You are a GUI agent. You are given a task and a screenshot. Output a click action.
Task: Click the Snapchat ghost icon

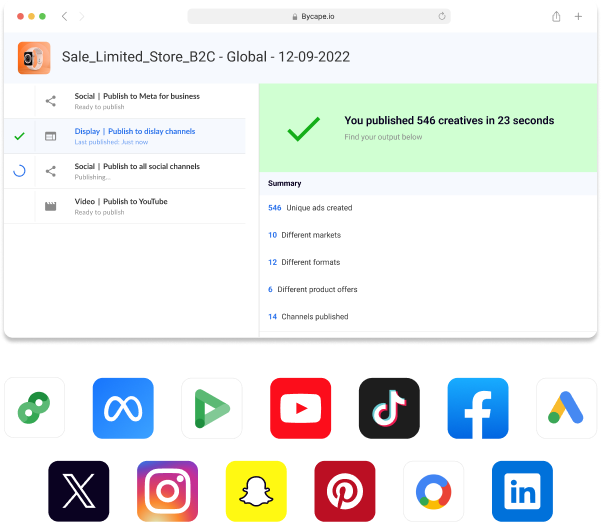tap(256, 491)
